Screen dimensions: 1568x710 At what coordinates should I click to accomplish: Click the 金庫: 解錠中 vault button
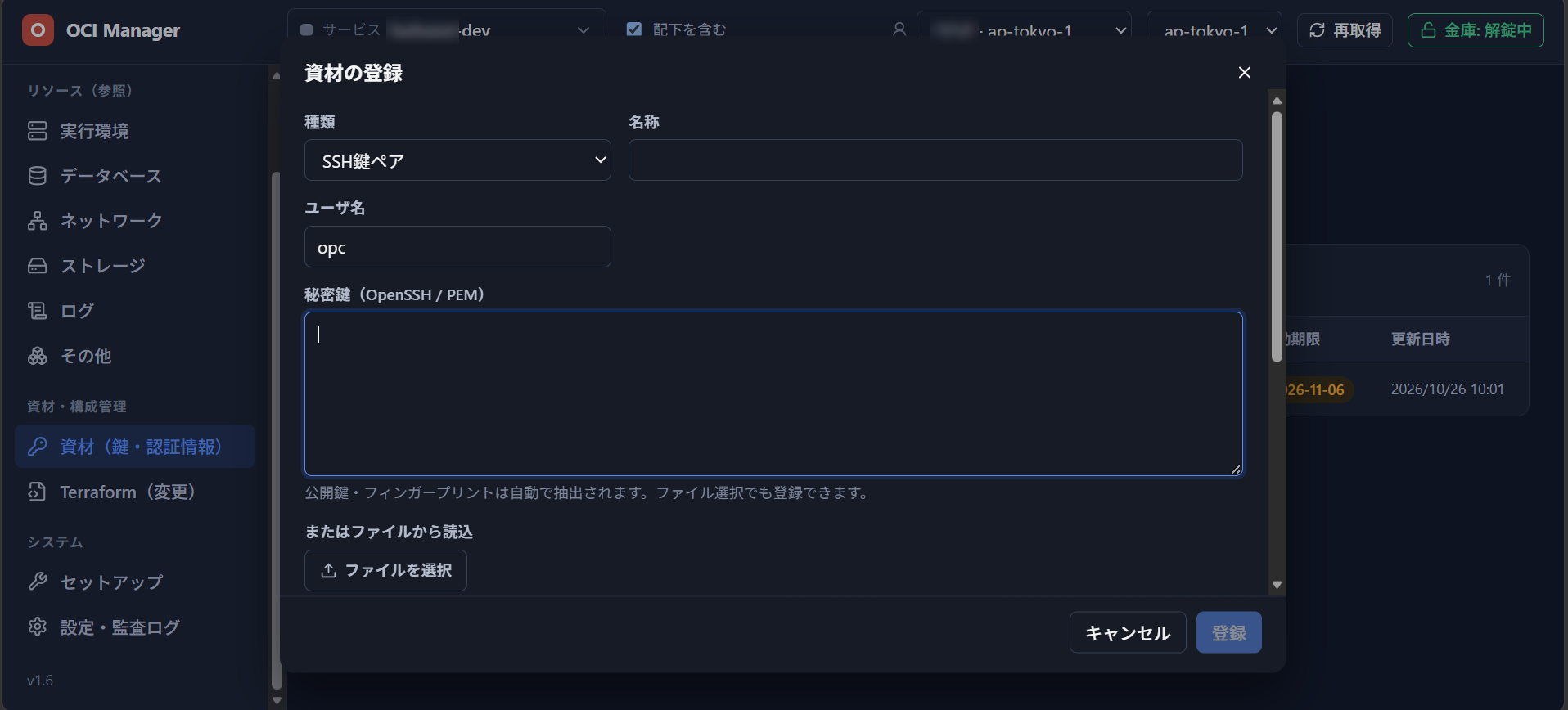[x=1476, y=30]
